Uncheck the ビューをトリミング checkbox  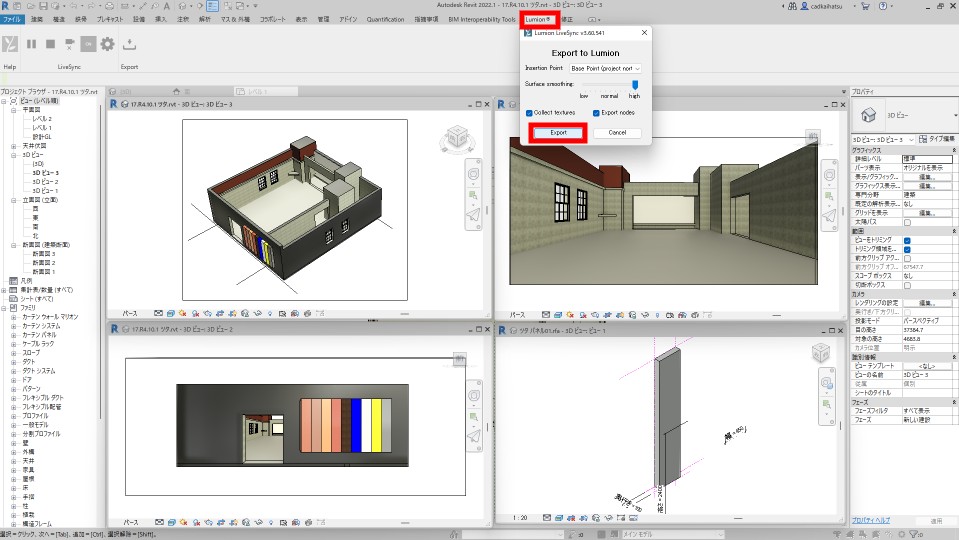[907, 240]
